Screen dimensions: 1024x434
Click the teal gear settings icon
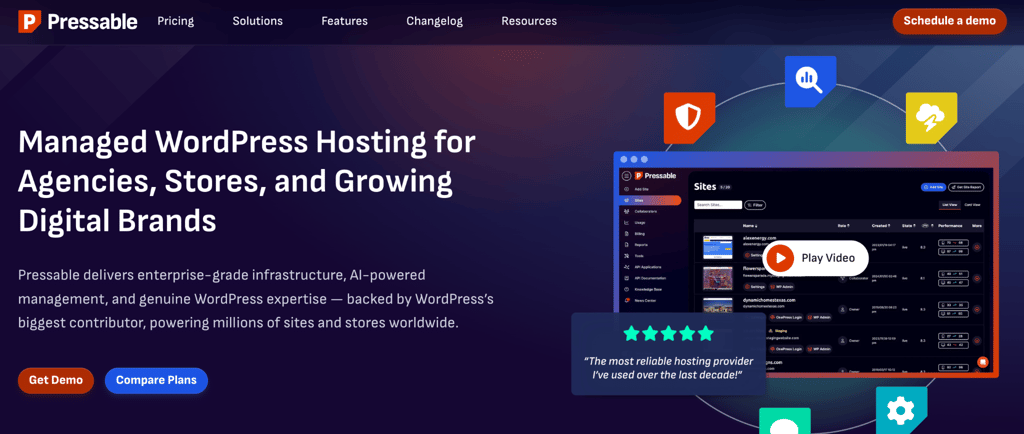click(x=901, y=410)
